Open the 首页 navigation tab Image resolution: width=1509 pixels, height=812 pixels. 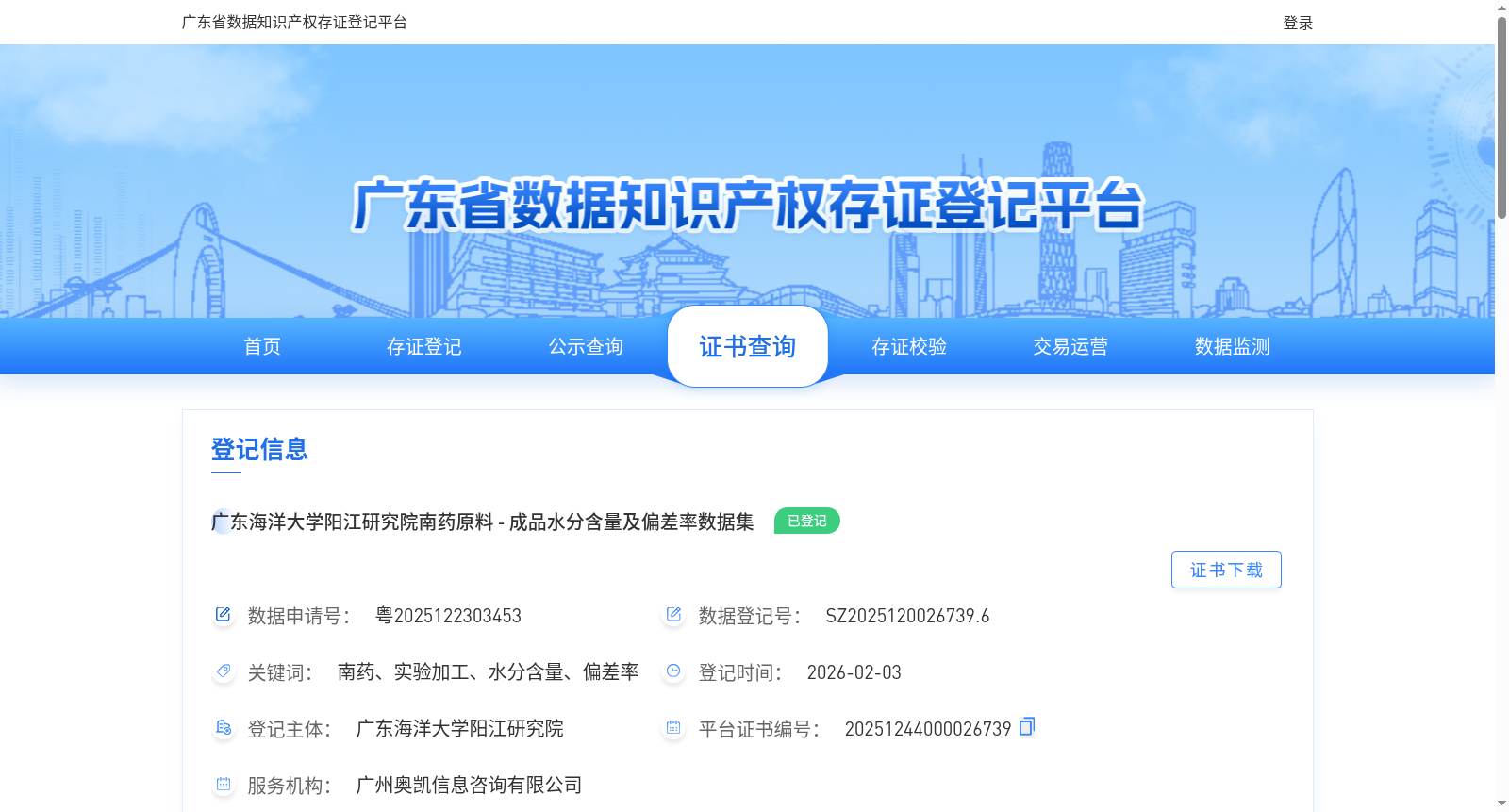pos(262,347)
